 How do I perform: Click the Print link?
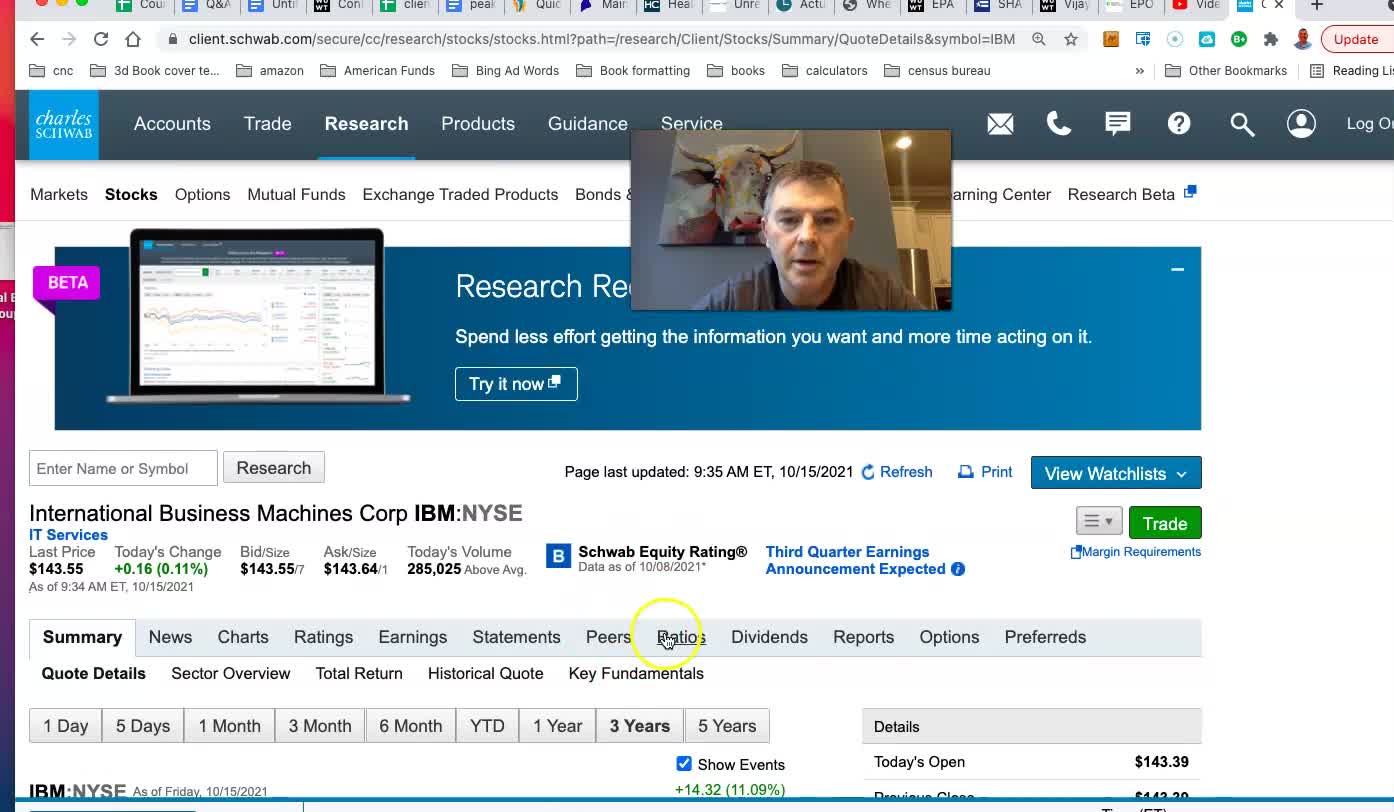[985, 472]
